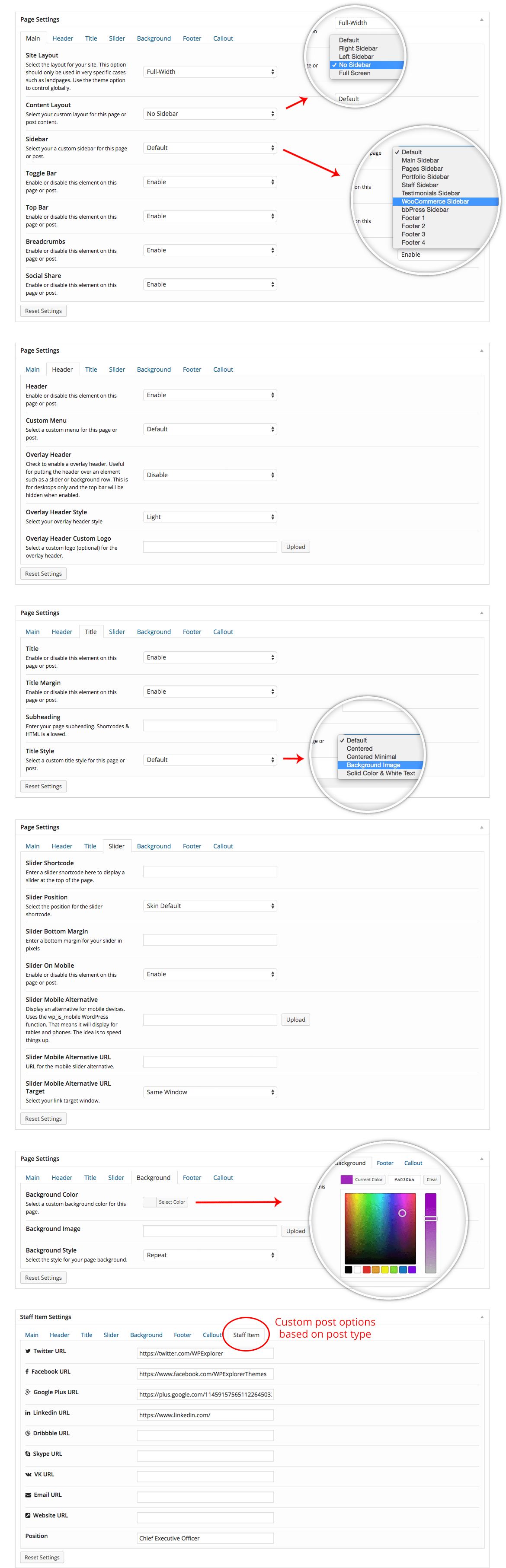
Task: Expand the Slider Position dropdown
Action: [209, 906]
